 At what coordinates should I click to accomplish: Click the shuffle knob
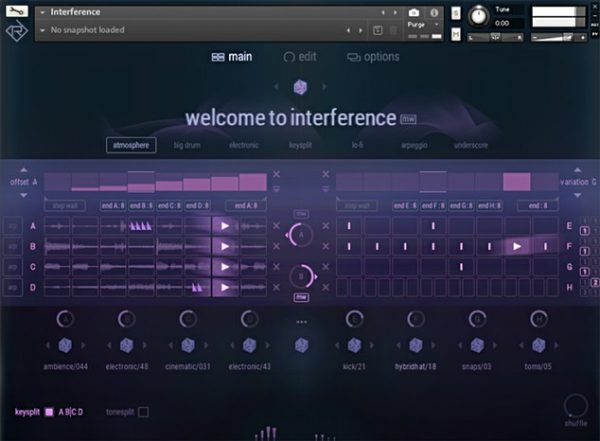click(574, 405)
